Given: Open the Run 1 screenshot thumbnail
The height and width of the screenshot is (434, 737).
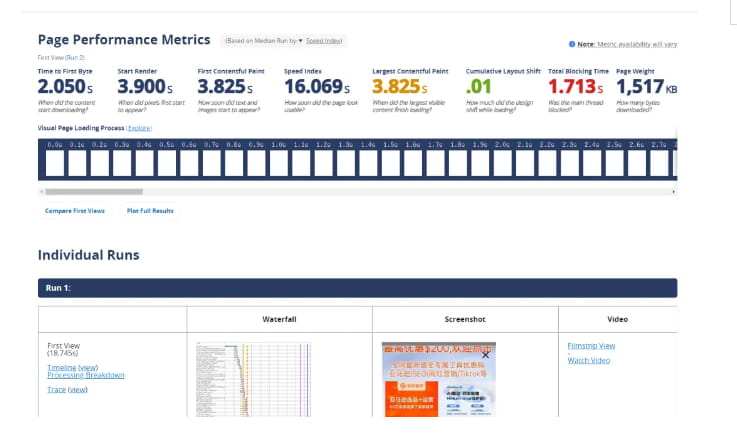Looking at the screenshot, I should (x=438, y=378).
